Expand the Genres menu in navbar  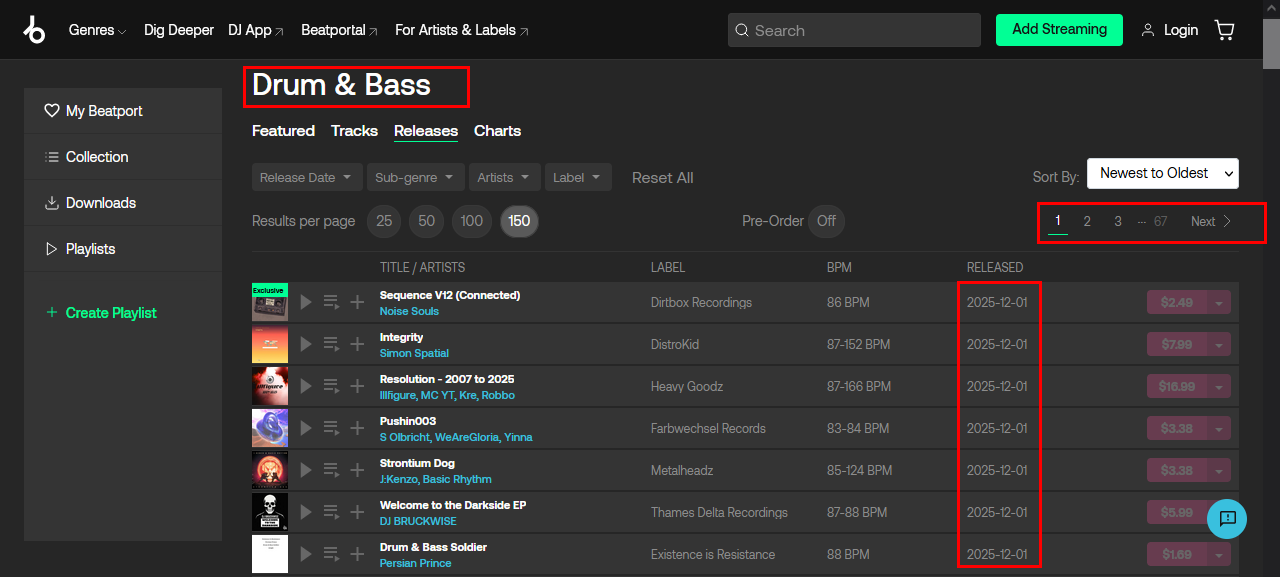[97, 30]
